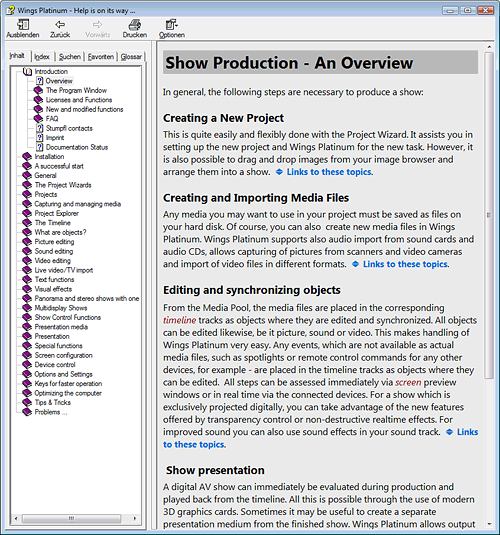Screen dimensions: 500x535
Task: Open the Optionen toolbar menu
Action: coord(172,25)
